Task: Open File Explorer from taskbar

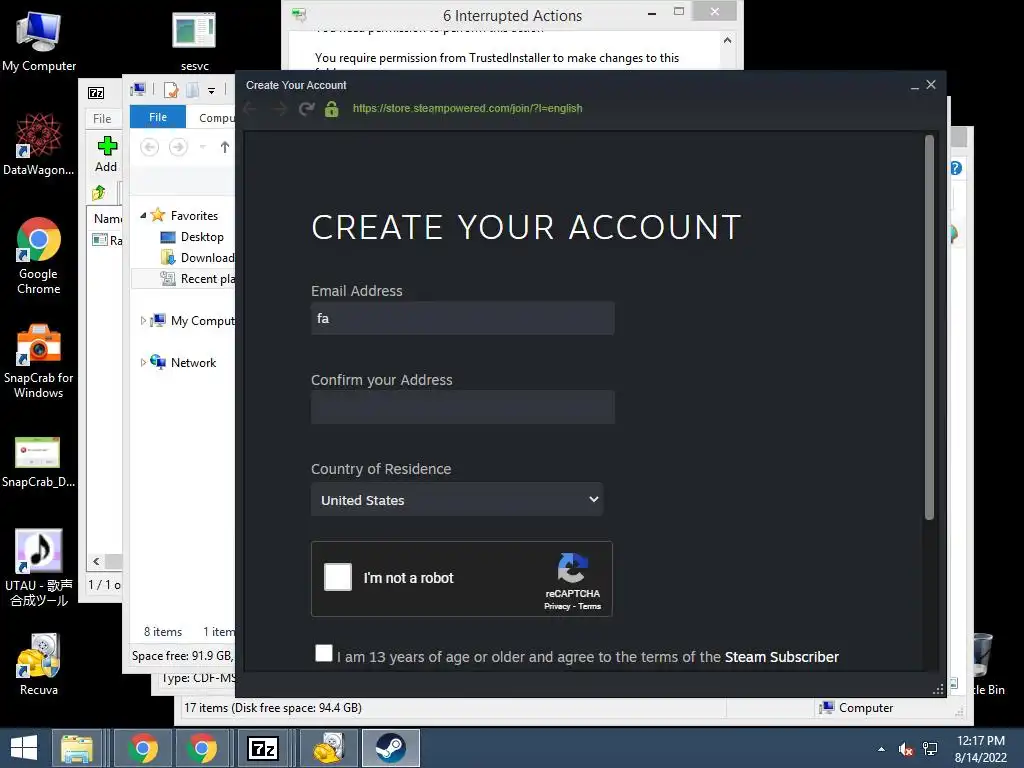Action: point(76,748)
